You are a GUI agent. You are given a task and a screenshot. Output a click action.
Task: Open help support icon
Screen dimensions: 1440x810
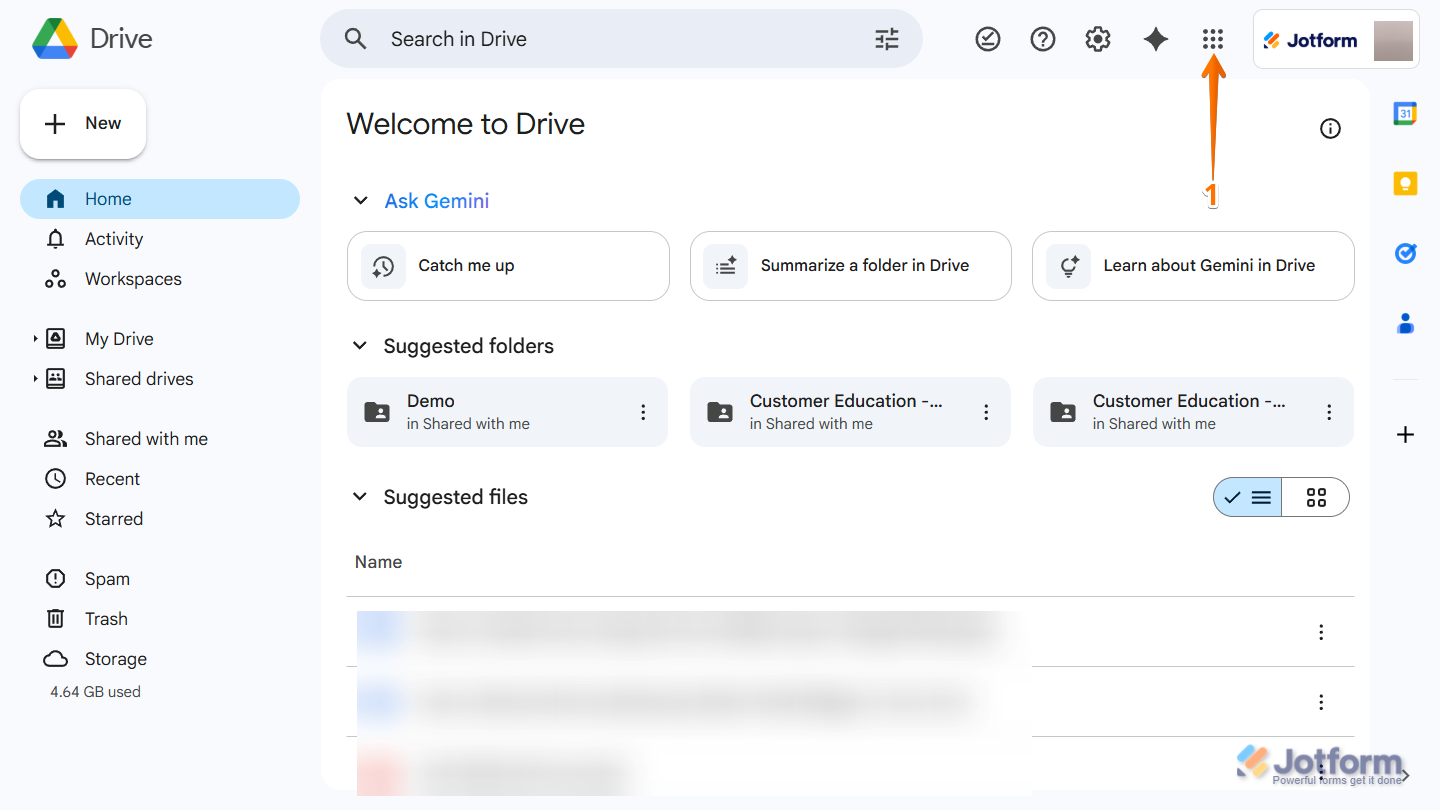pos(1043,39)
